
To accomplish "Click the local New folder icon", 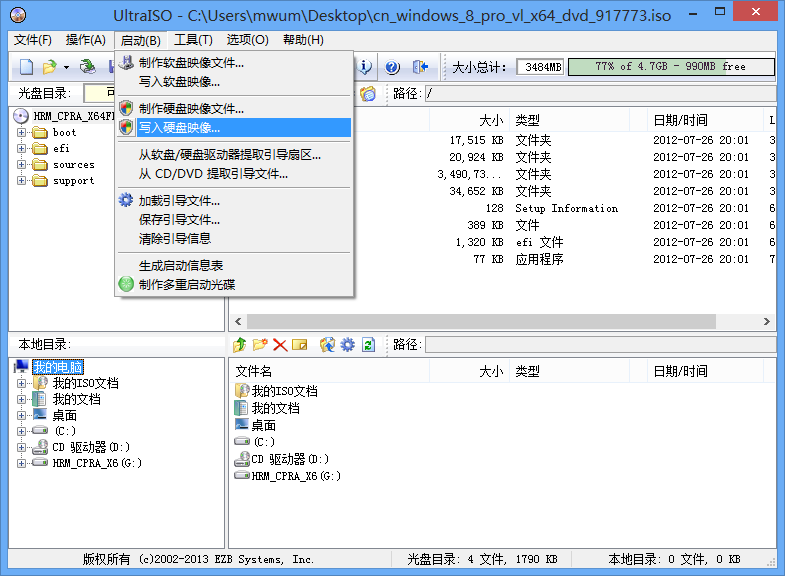I will (260, 345).
